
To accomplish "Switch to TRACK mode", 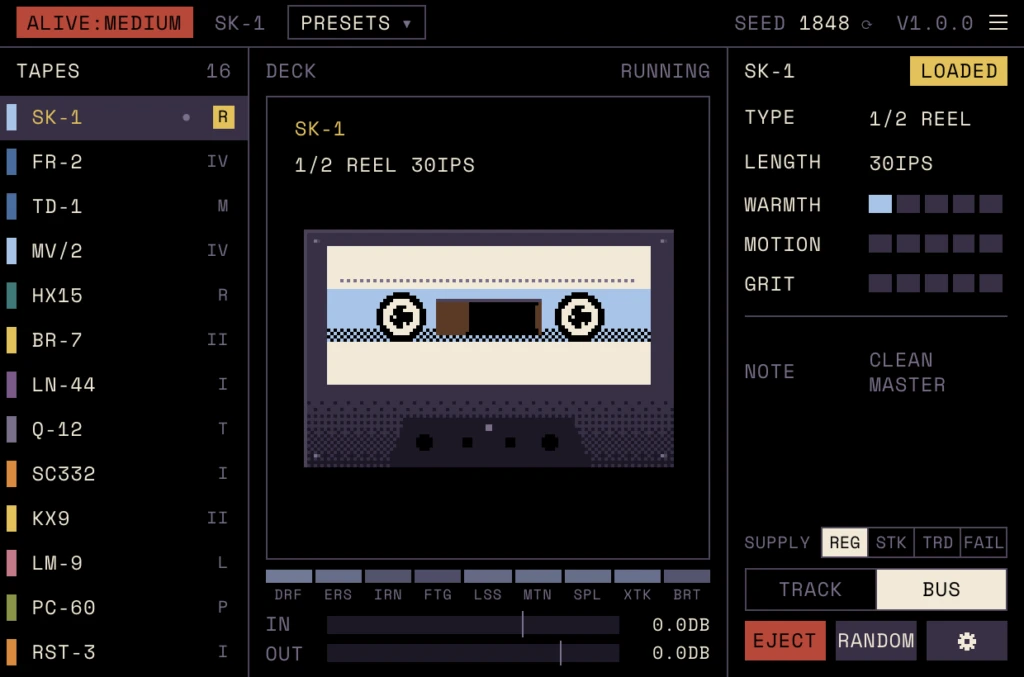I will pos(810,590).
